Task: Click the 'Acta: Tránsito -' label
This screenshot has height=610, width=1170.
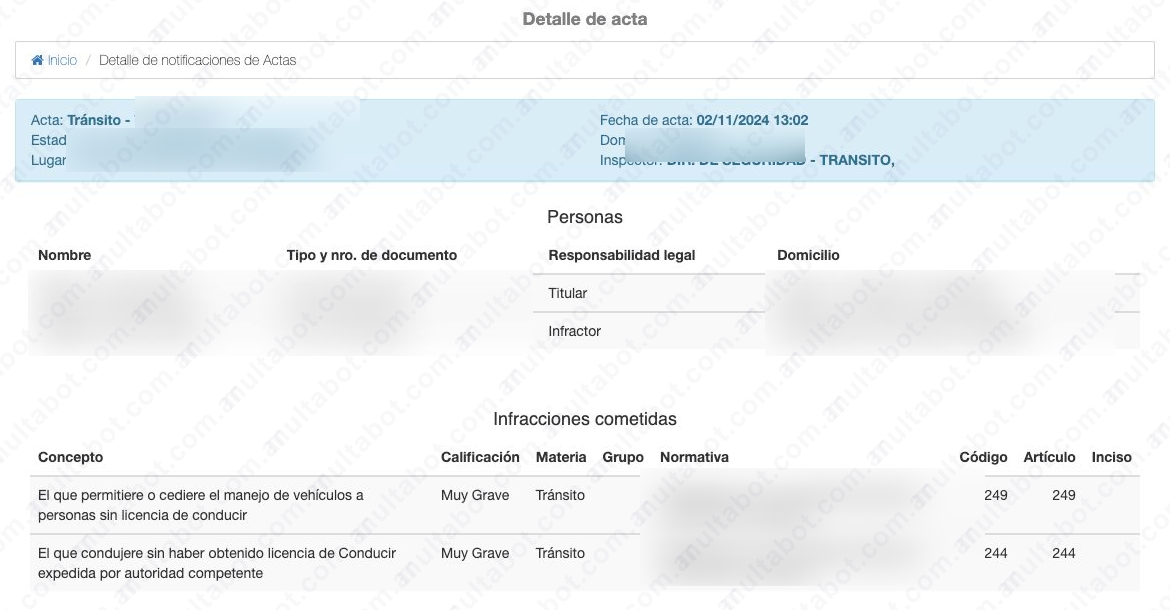Action: 81,120
